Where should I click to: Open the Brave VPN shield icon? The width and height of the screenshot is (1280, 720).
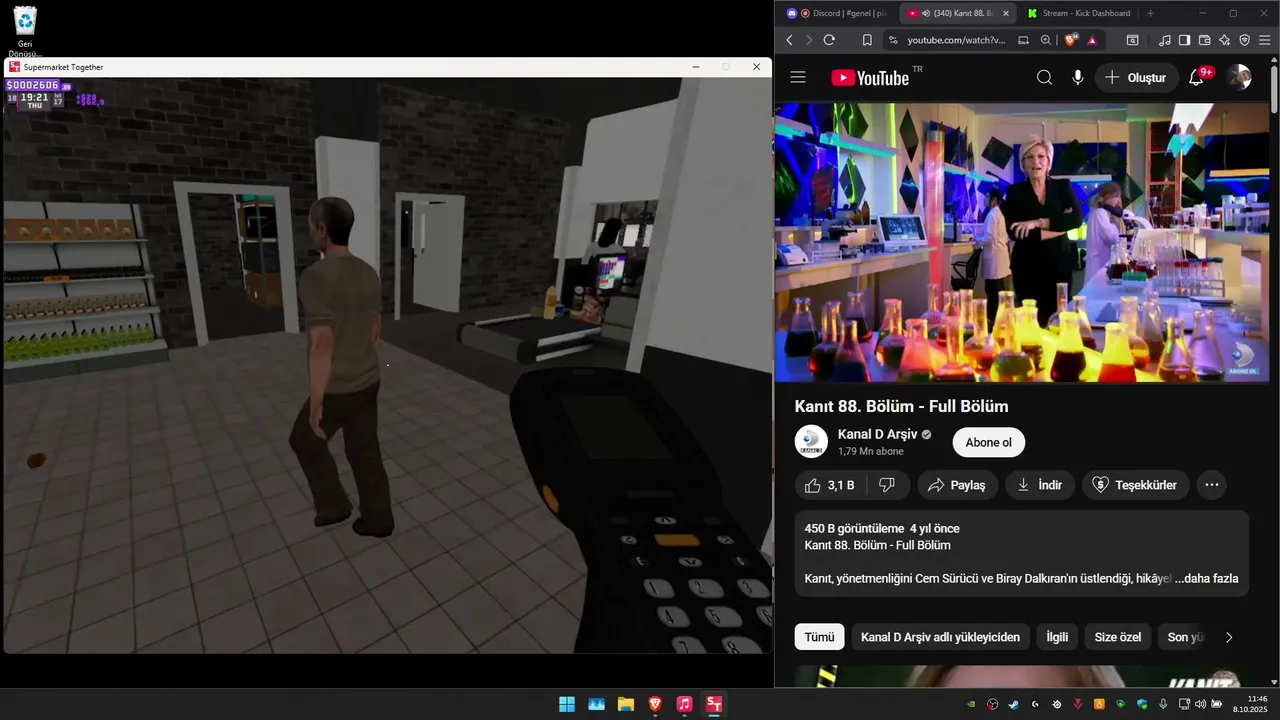pos(1244,40)
